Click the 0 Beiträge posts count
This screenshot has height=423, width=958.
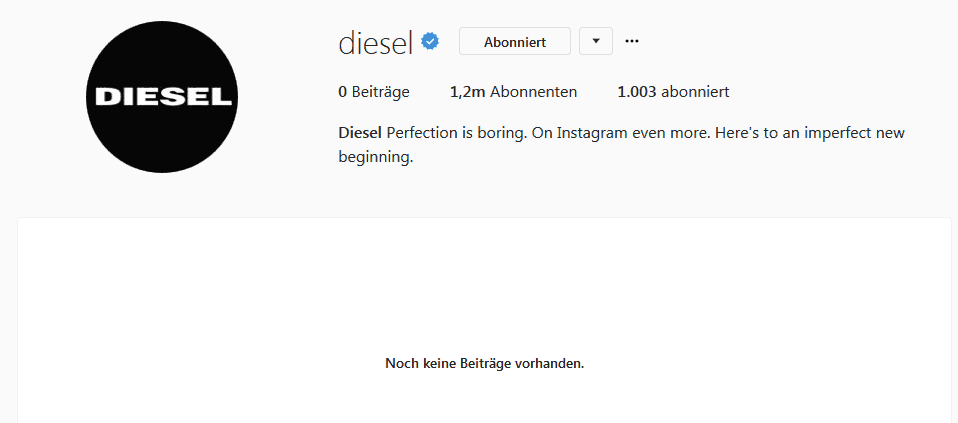pos(374,92)
